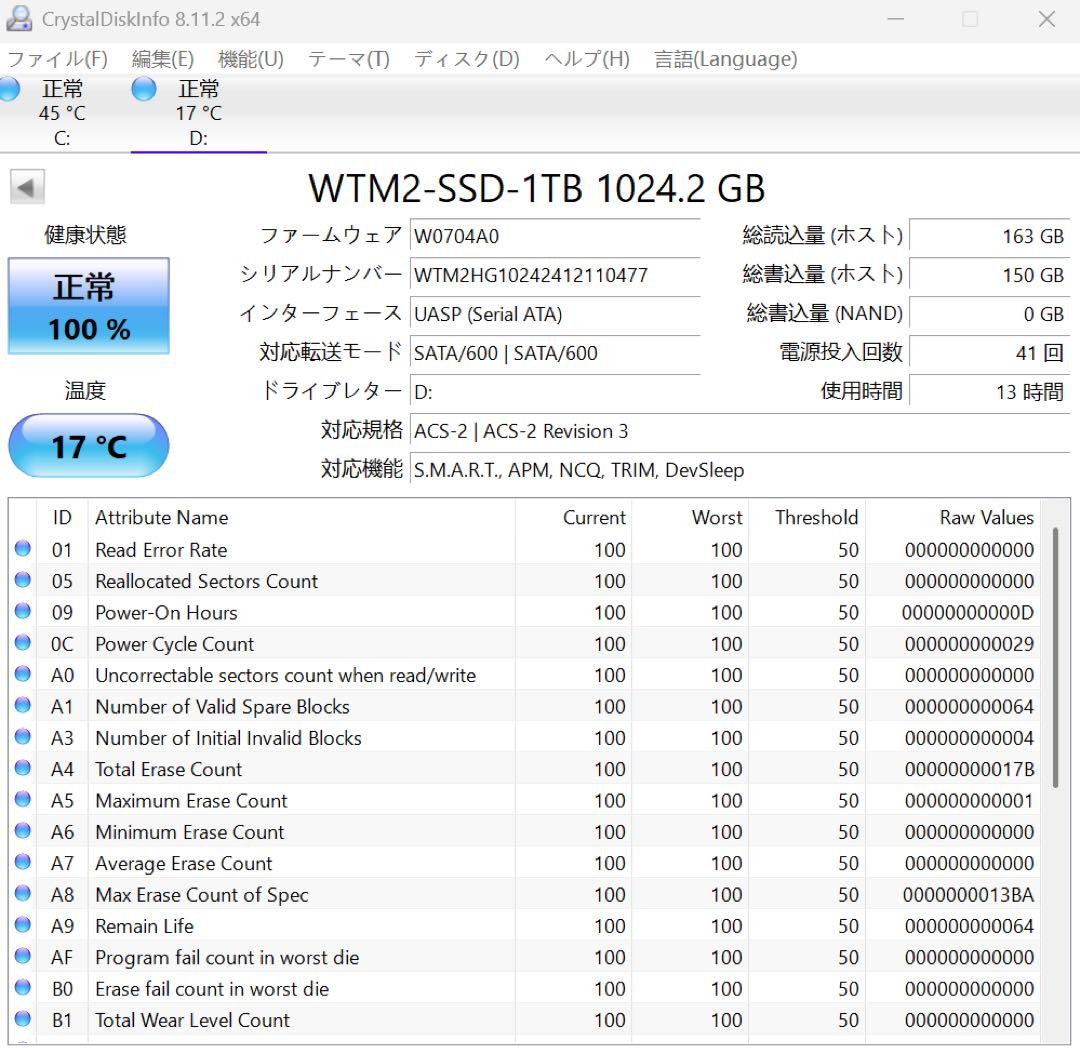Image resolution: width=1080 pixels, height=1048 pixels.
Task: Click the status dot for Max Erase Count of Spec
Action: click(x=23, y=893)
